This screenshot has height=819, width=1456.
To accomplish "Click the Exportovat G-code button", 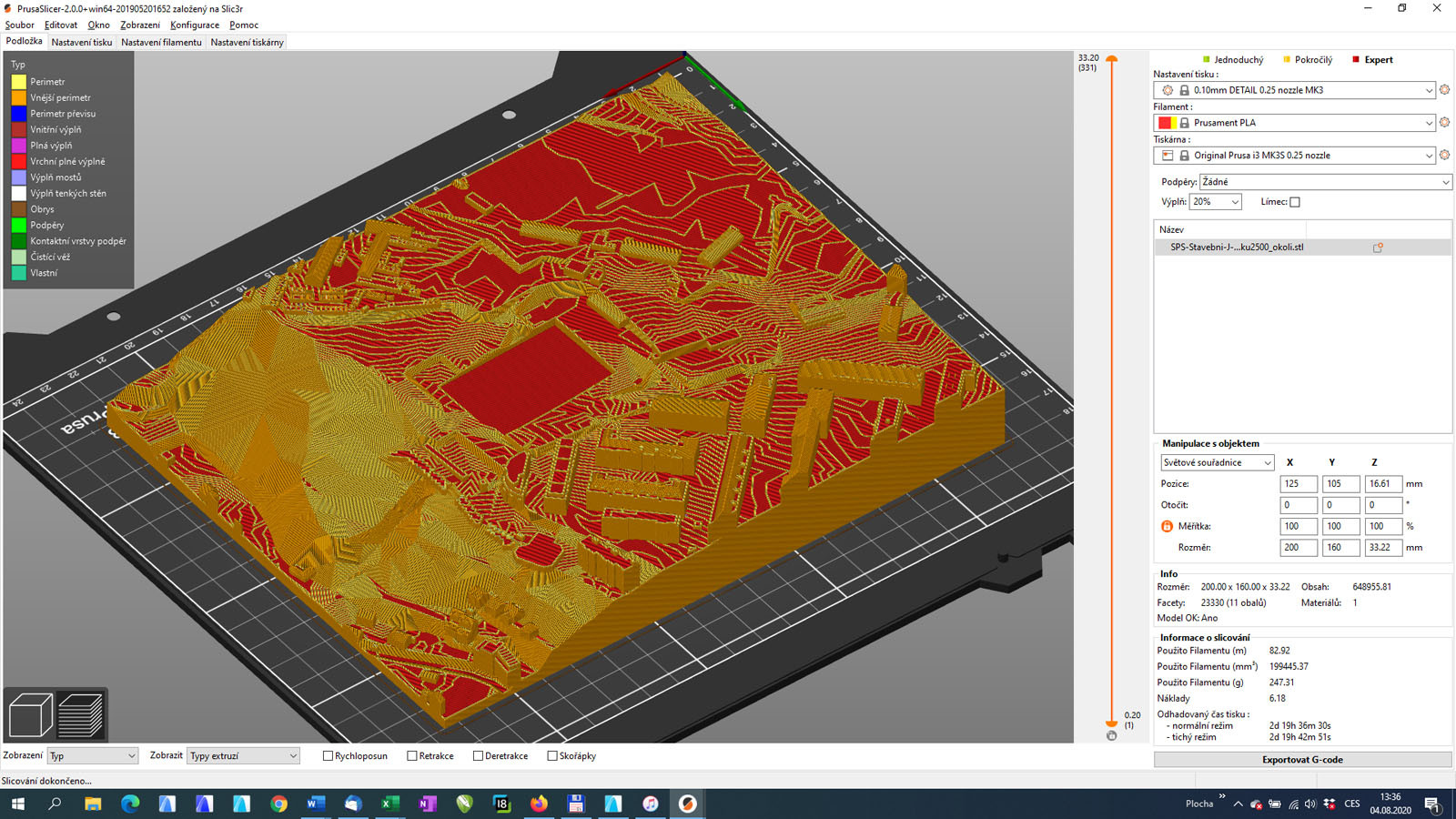I will click(1302, 760).
